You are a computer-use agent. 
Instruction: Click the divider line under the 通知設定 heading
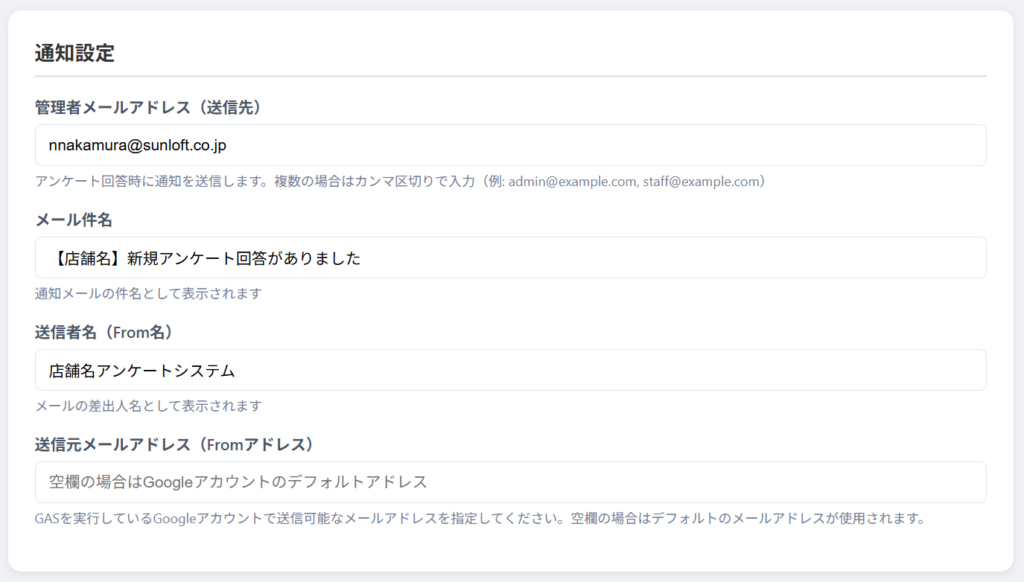point(510,76)
